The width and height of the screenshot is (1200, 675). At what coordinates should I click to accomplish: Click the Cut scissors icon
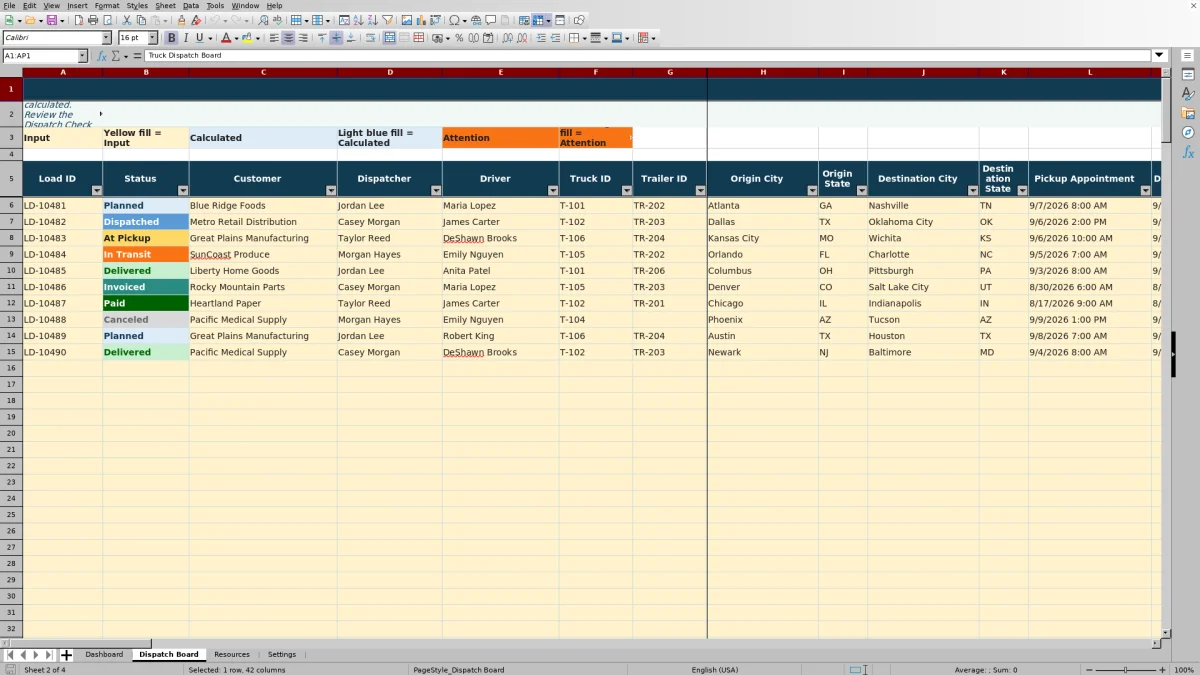(x=127, y=20)
